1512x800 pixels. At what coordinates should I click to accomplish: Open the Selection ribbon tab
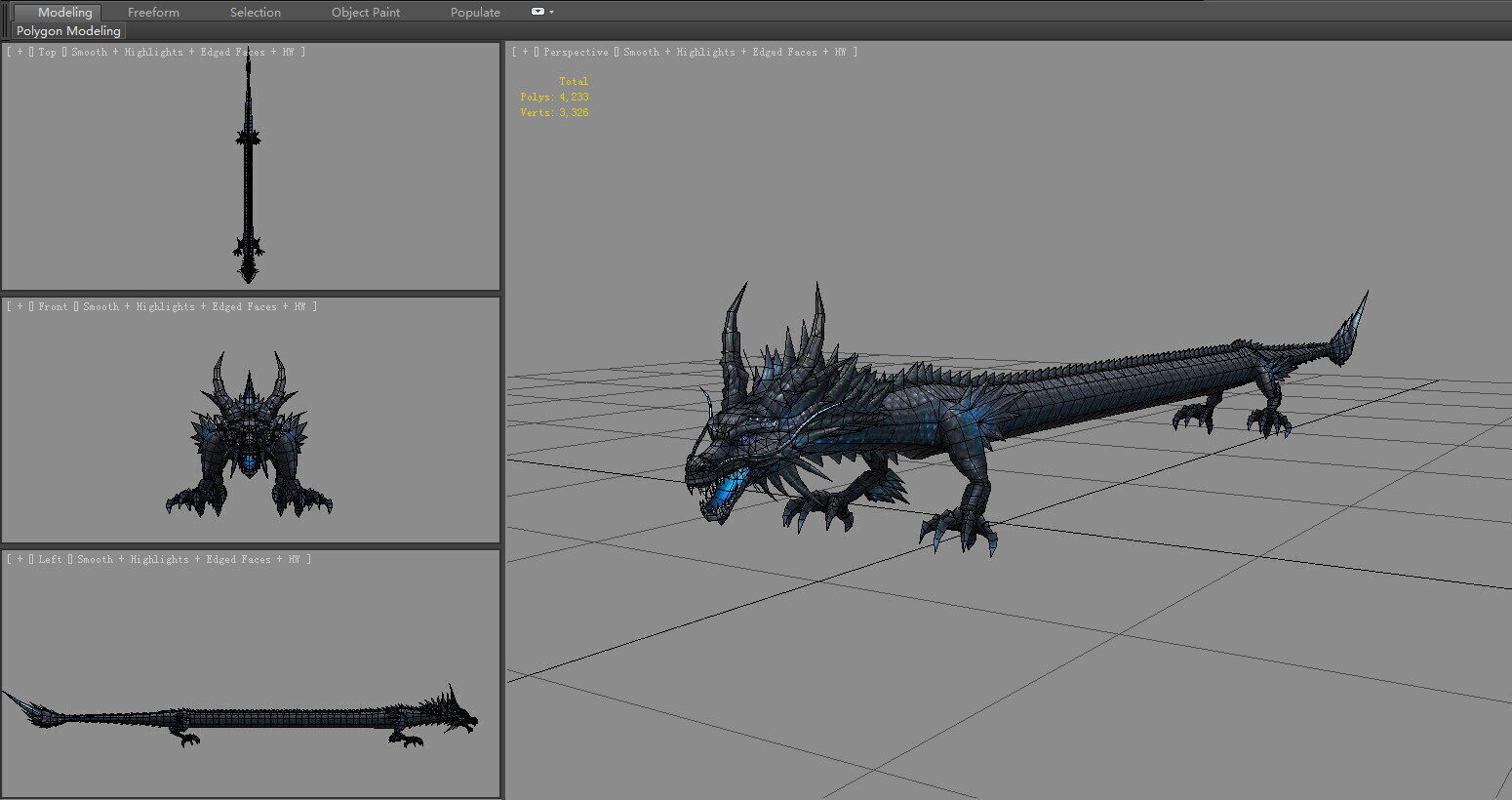[x=256, y=13]
